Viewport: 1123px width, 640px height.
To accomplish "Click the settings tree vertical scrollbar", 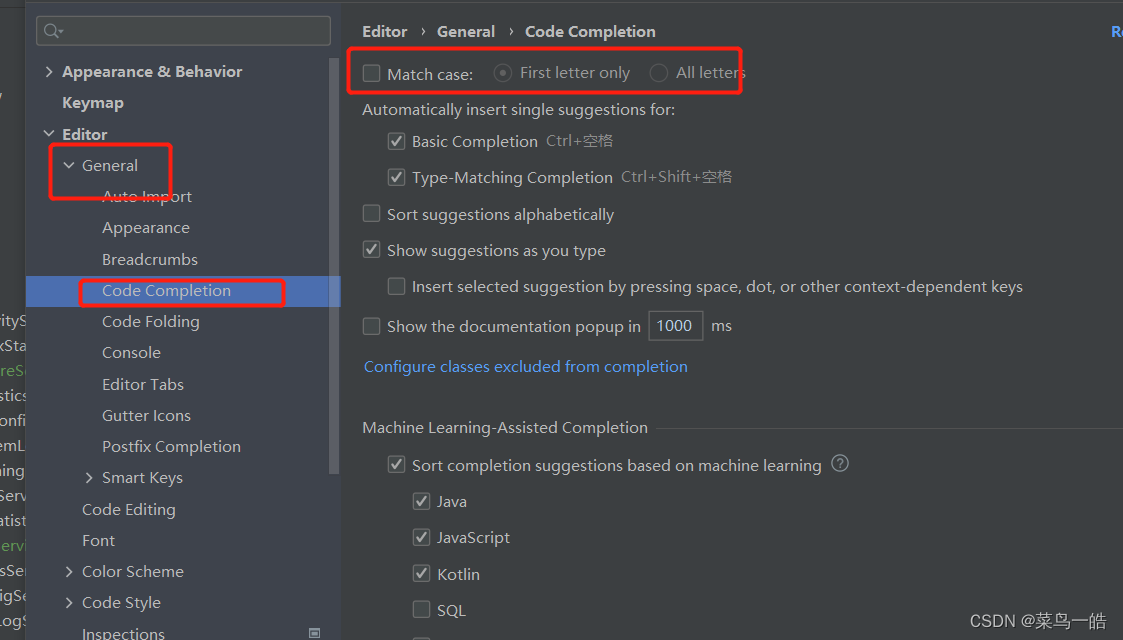I will coord(334,260).
